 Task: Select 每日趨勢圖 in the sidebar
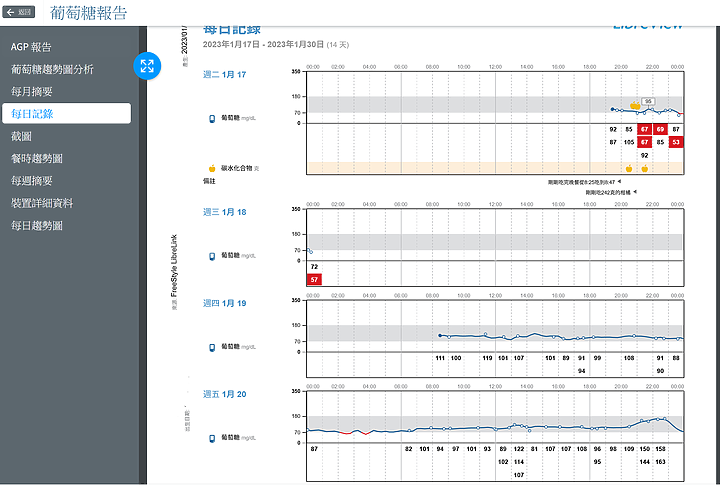coord(37,226)
